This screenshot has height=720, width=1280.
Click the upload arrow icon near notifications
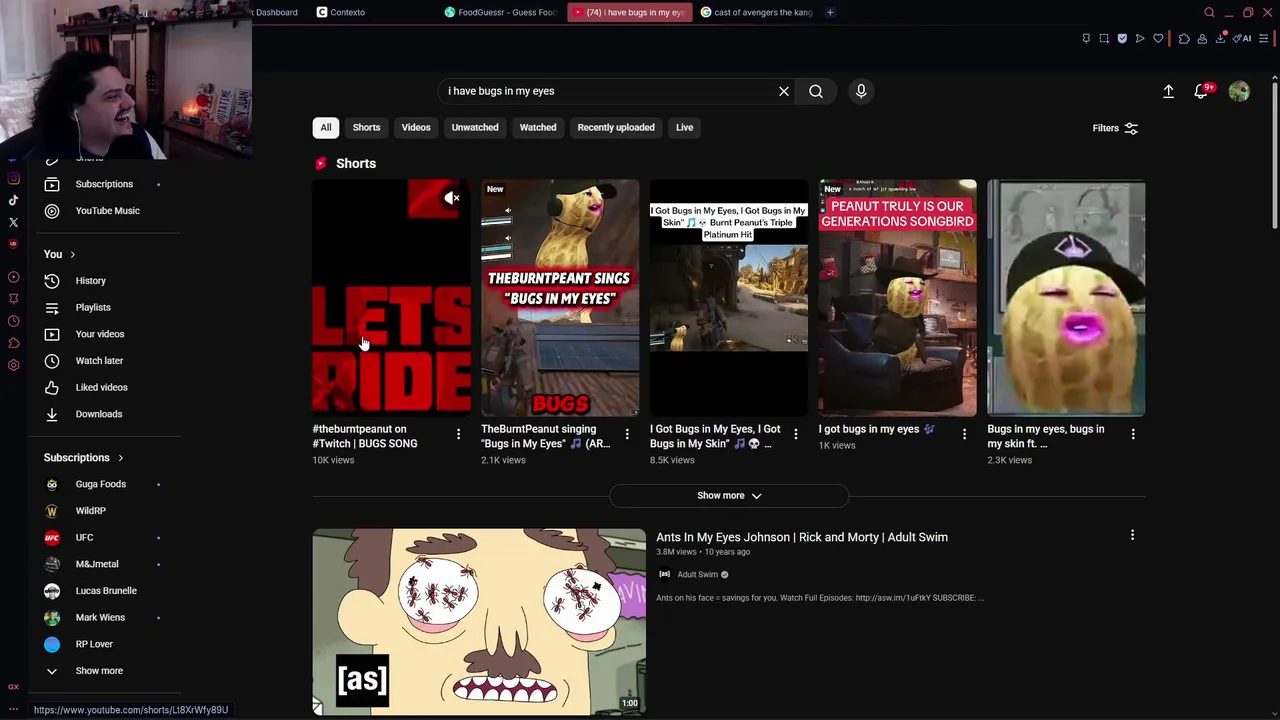(1168, 91)
